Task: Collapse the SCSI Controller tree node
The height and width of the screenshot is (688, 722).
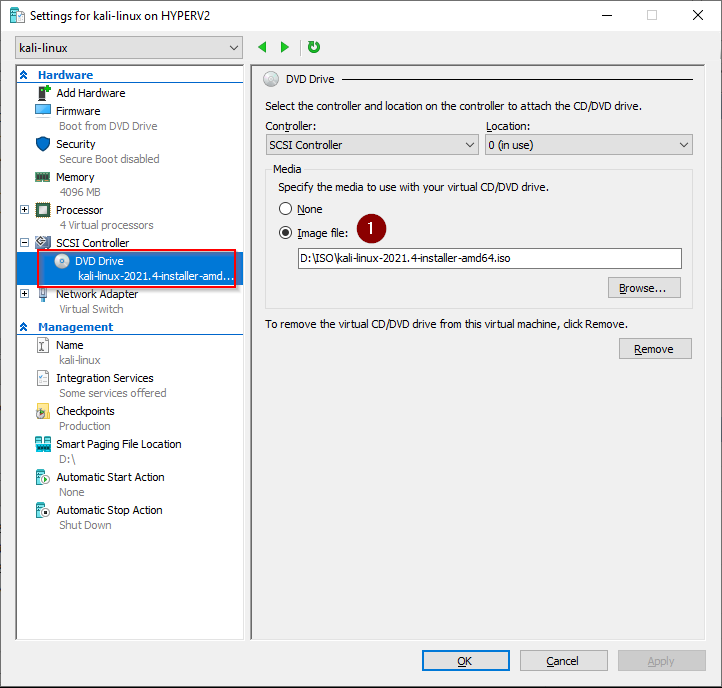Action: 25,243
